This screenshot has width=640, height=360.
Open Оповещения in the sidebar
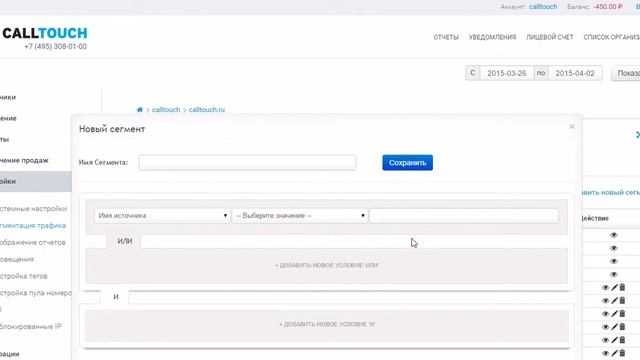17,259
